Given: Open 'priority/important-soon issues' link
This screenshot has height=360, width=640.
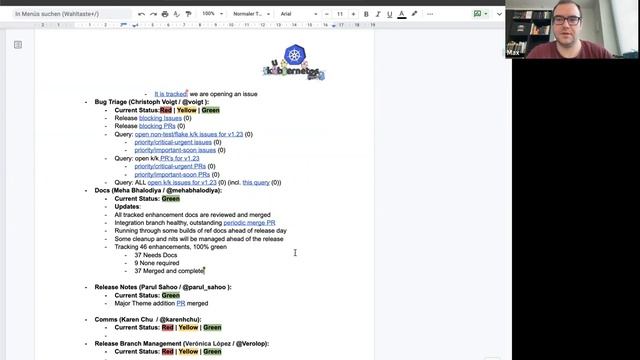Looking at the screenshot, I should (x=175, y=150).
